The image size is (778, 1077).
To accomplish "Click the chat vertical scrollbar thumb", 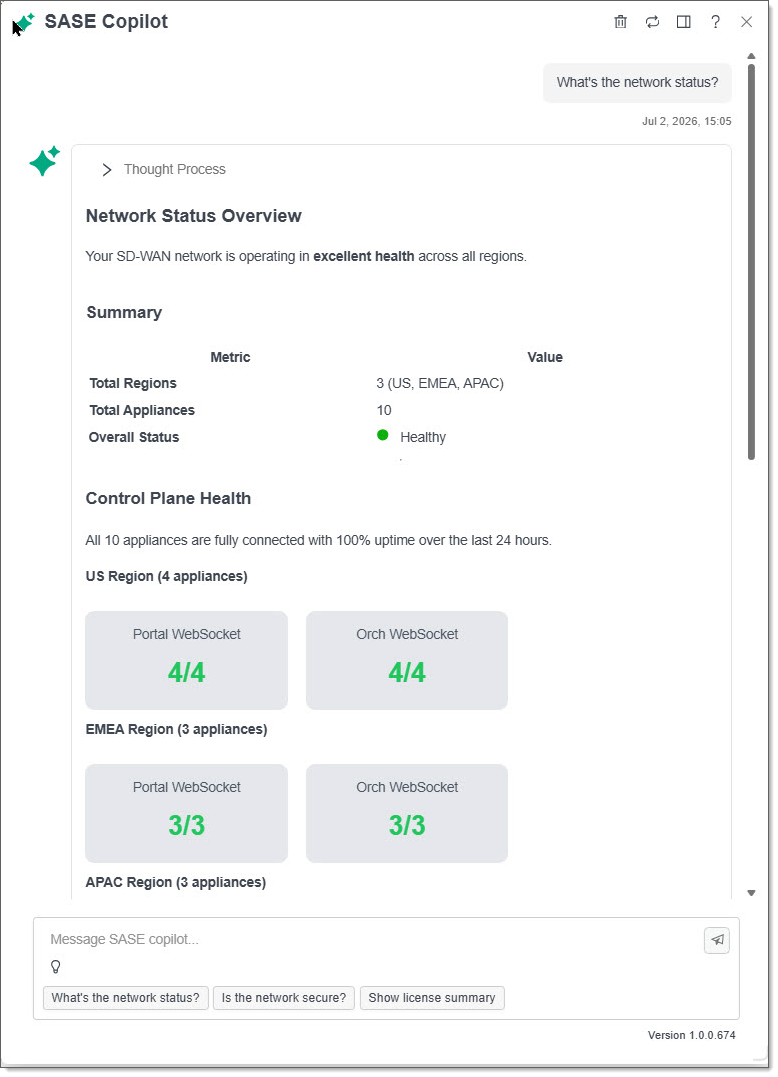I will 751,261.
